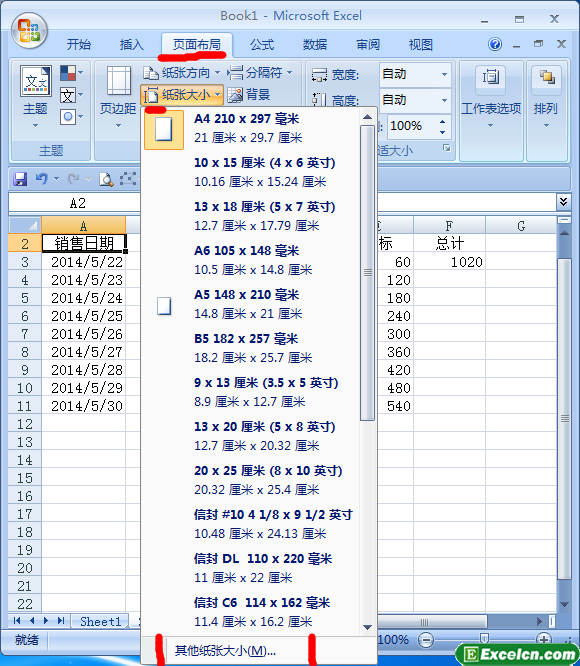Select cell containing 2014/5/25
This screenshot has height=666, width=580.
click(x=84, y=316)
